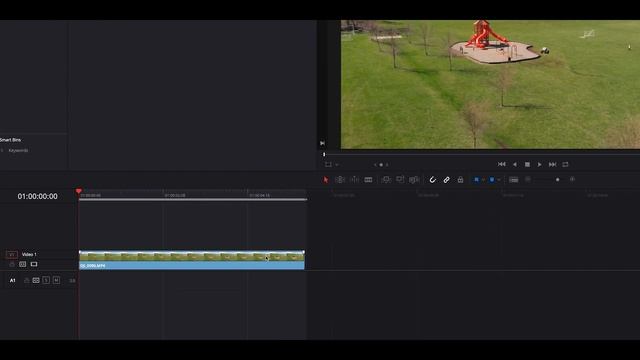
Task: Click the match frame icon beside viewer
Action: pyautogui.click(x=322, y=143)
